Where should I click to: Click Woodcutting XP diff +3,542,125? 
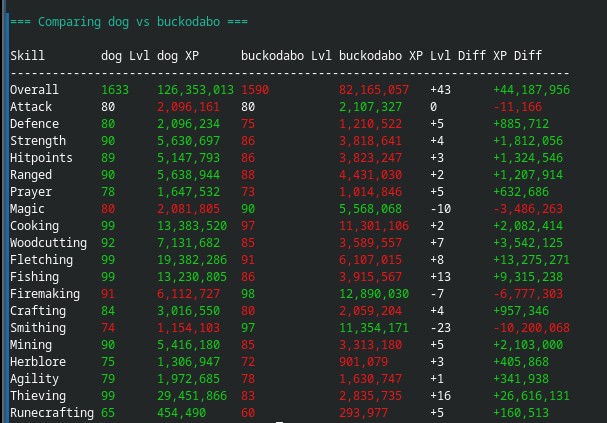528,243
